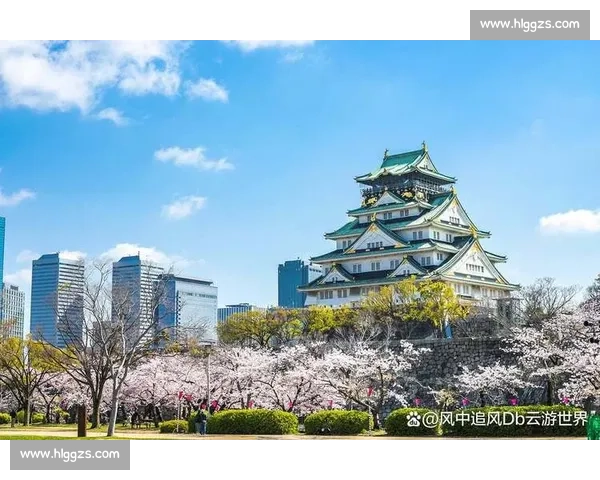
Task: Click the Osaka Castle photo
Action: tap(300, 240)
